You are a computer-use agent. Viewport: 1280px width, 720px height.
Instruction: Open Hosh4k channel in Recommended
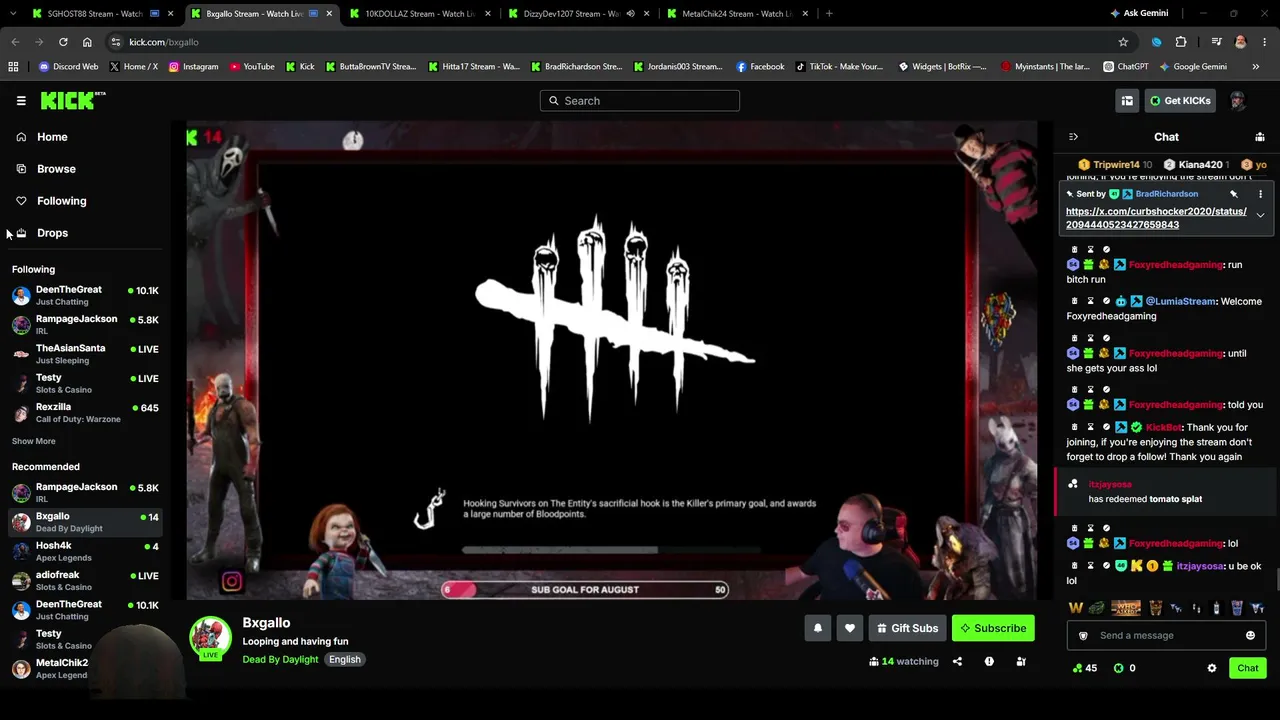[86, 551]
